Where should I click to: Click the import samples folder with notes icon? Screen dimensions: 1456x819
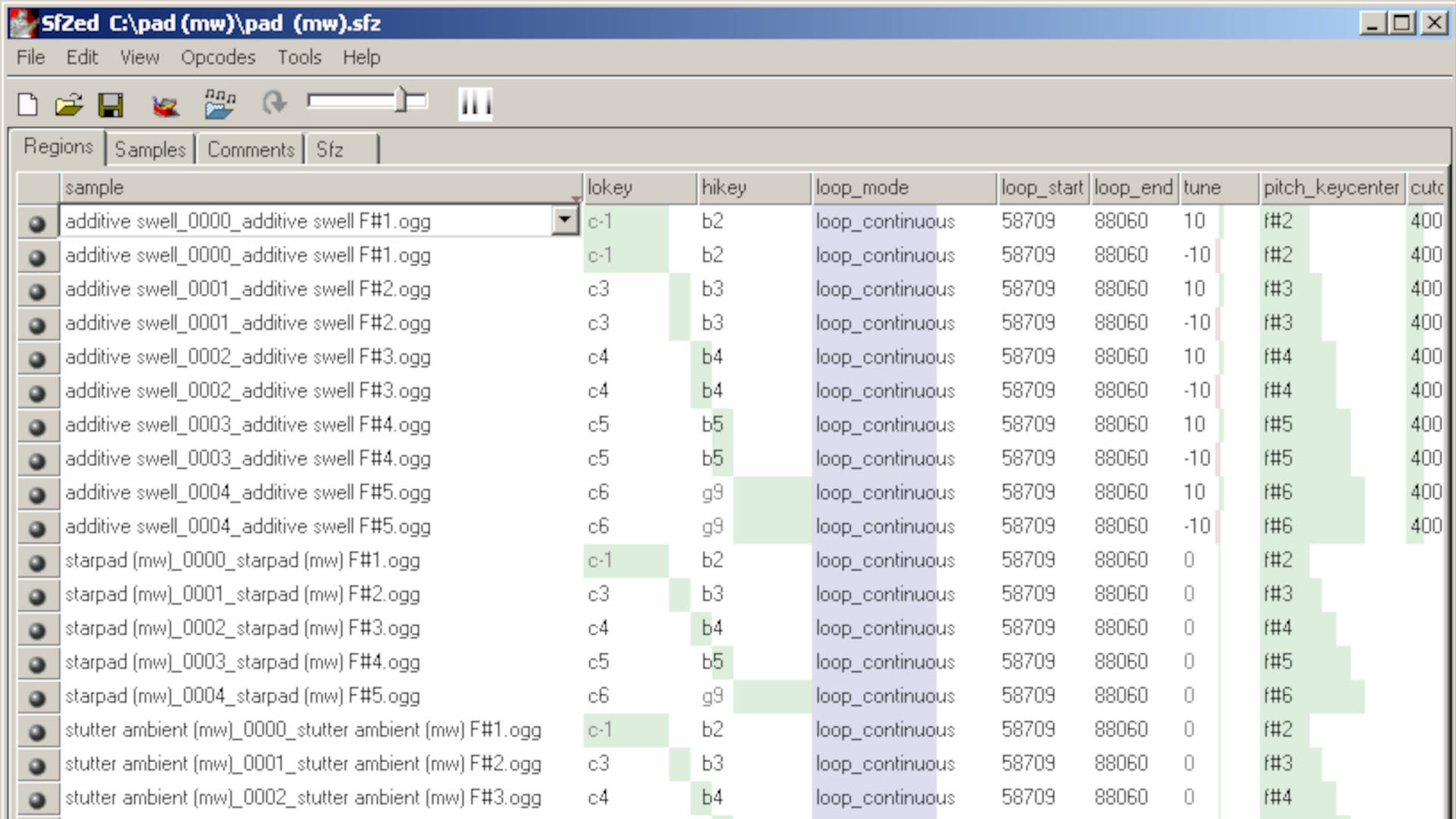click(220, 104)
